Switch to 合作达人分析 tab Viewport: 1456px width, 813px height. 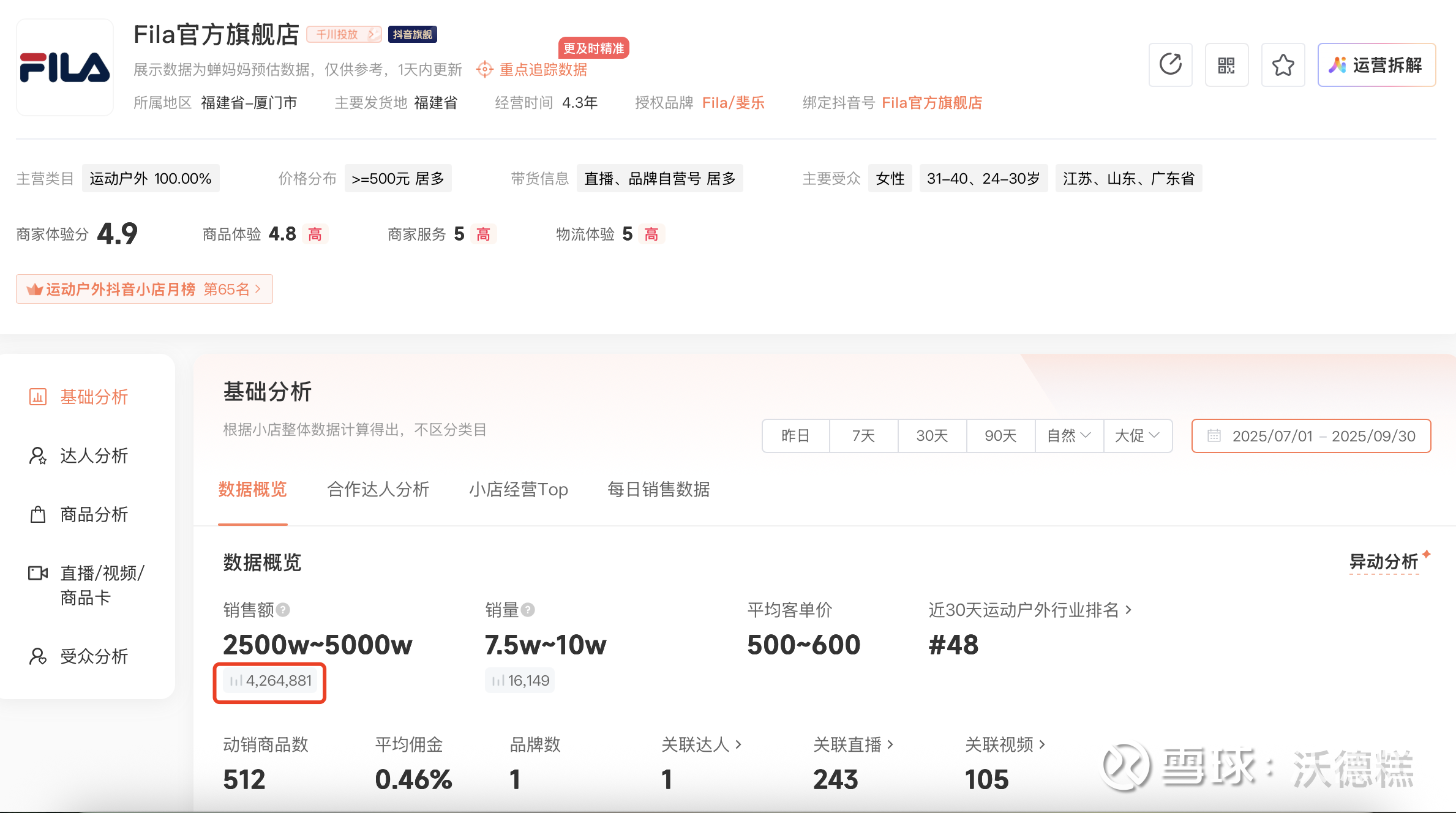click(378, 489)
